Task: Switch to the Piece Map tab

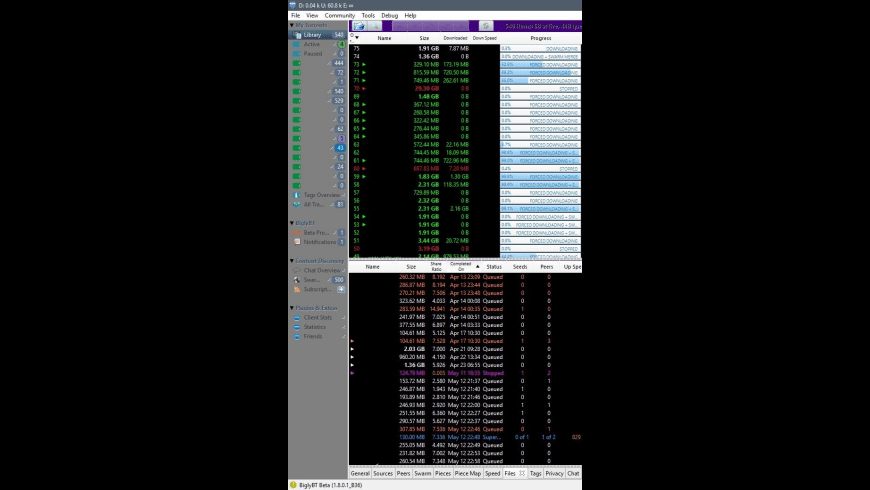Action: 468,473
